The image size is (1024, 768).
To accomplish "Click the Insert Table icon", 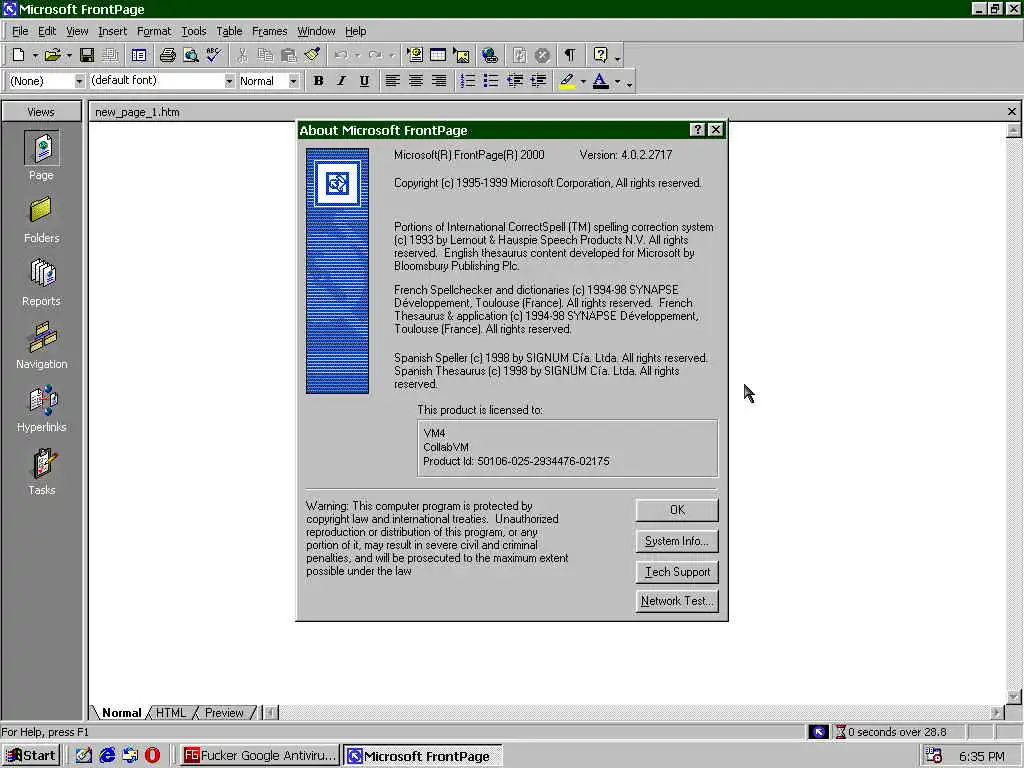I will pos(438,56).
